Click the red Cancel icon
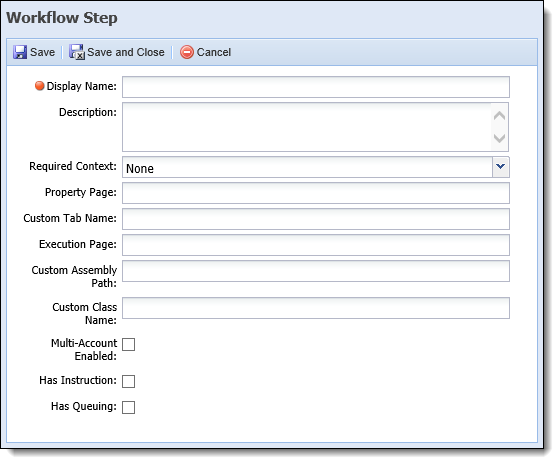 pos(186,52)
